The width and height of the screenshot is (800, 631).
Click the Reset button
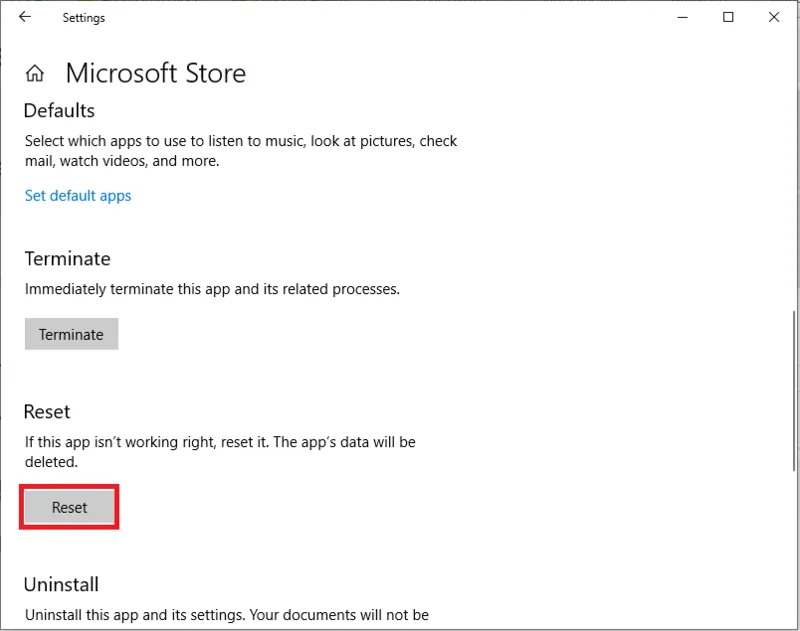click(x=69, y=507)
